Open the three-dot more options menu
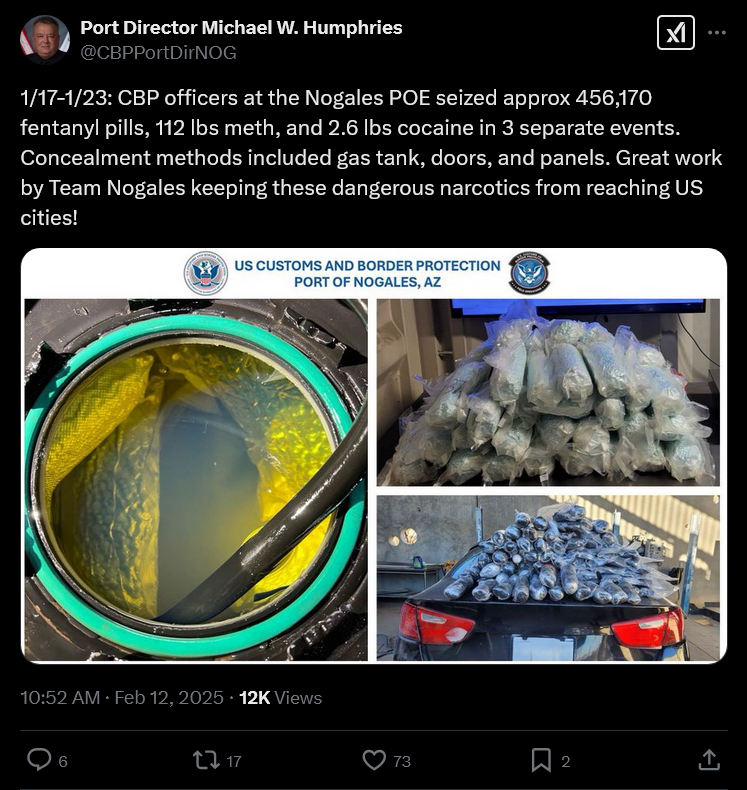The height and width of the screenshot is (790, 747). pos(716,33)
